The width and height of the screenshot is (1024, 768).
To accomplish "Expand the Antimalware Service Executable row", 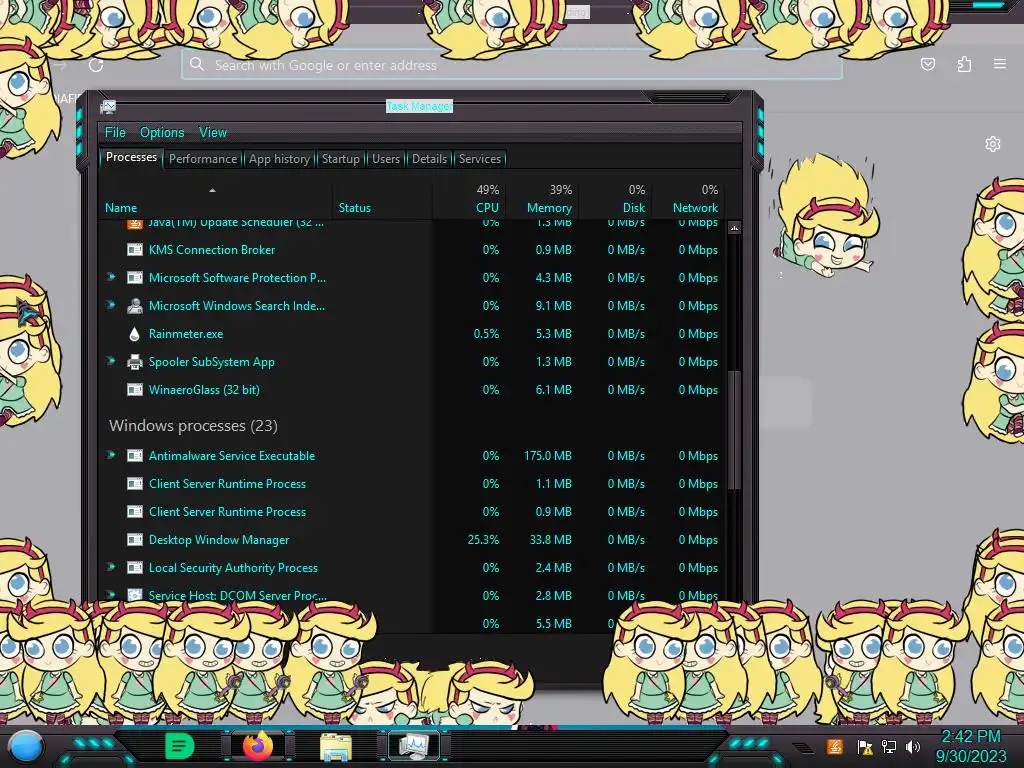I will [x=111, y=455].
